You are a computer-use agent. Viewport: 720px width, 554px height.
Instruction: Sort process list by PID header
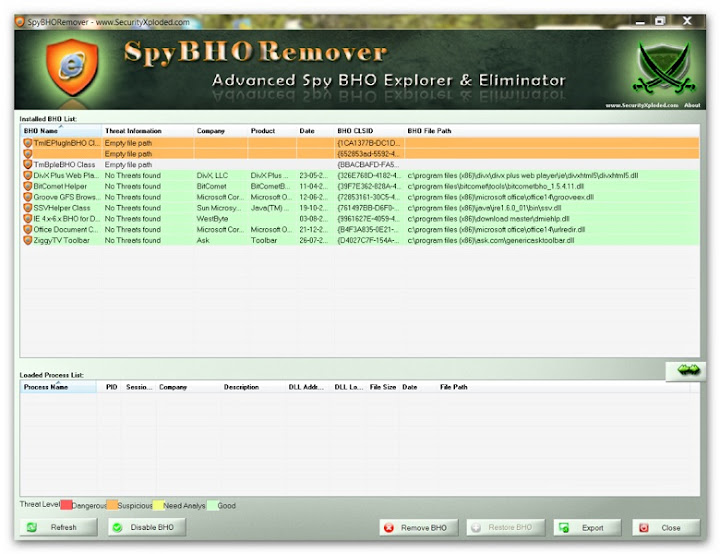tap(111, 387)
